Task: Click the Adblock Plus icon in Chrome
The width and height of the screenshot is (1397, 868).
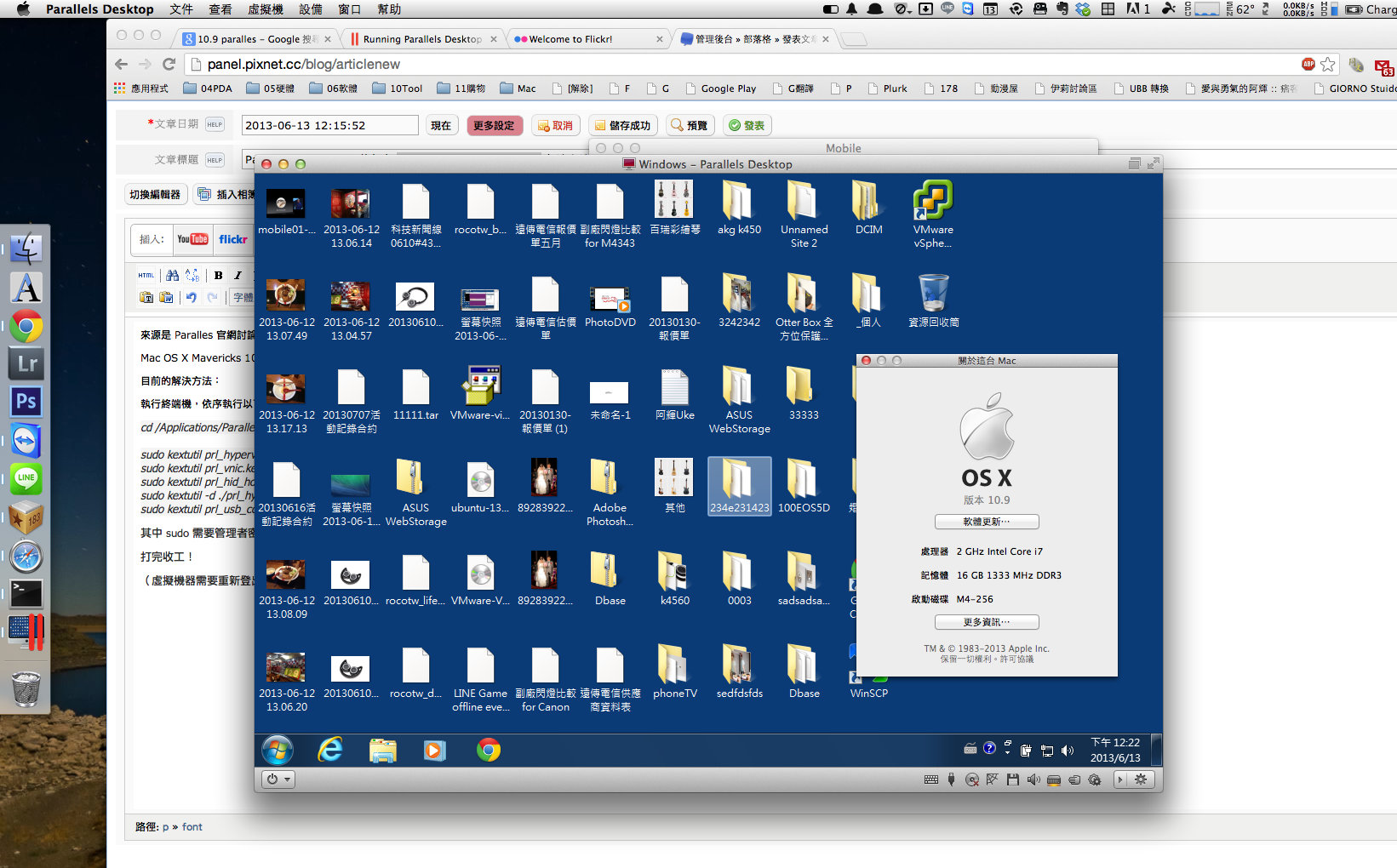Action: [1308, 64]
